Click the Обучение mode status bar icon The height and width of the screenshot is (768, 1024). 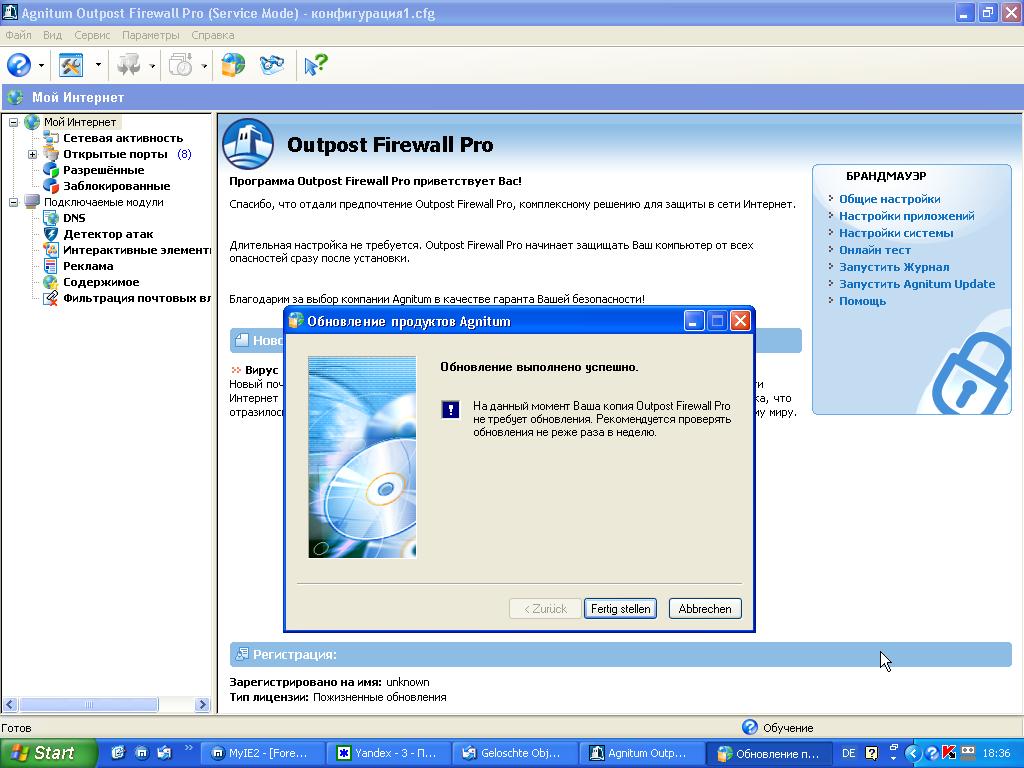[750, 728]
